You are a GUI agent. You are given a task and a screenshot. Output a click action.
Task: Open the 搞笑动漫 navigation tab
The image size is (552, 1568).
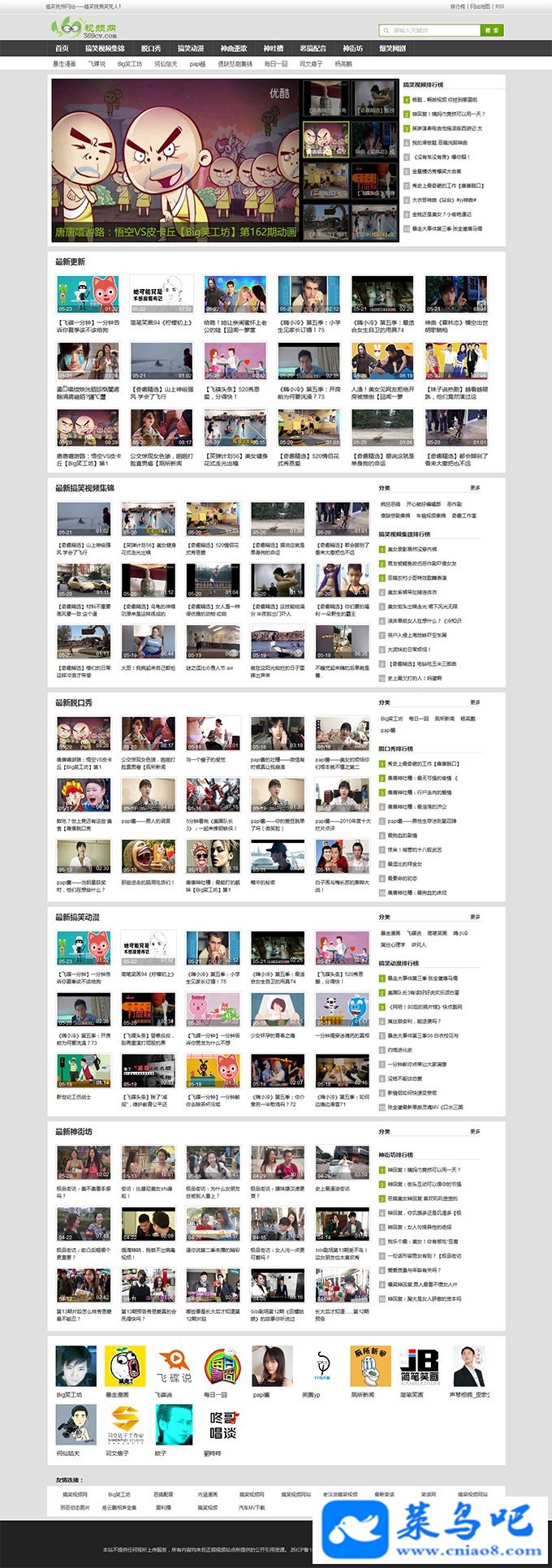(191, 49)
